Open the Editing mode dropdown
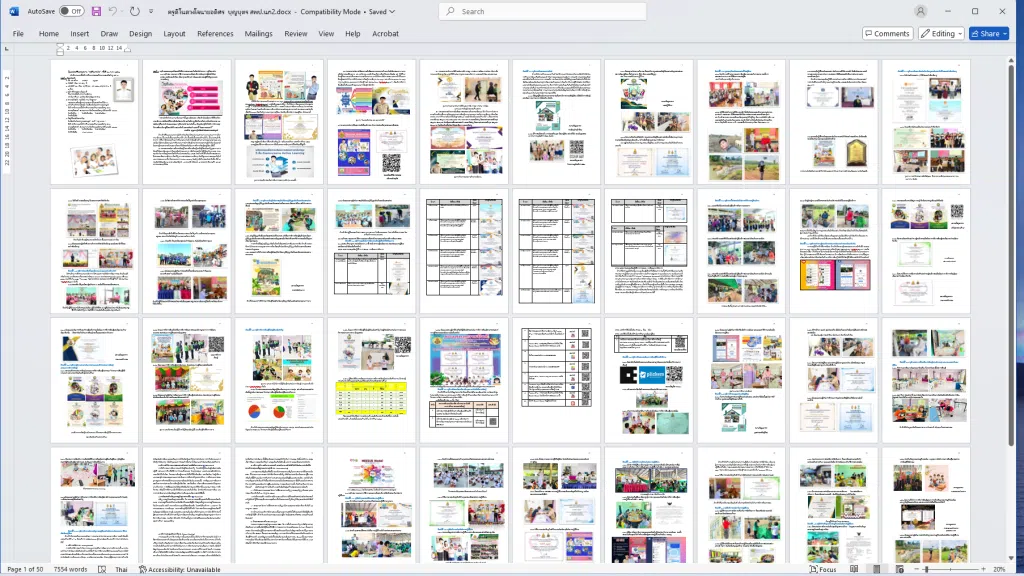 click(941, 33)
